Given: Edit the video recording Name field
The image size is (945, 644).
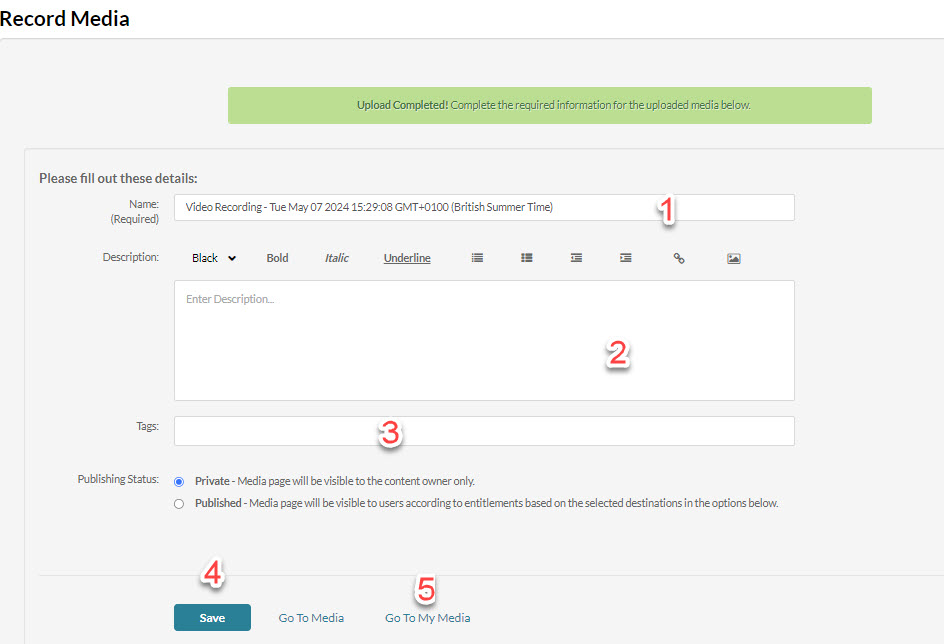Looking at the screenshot, I should tap(484, 207).
